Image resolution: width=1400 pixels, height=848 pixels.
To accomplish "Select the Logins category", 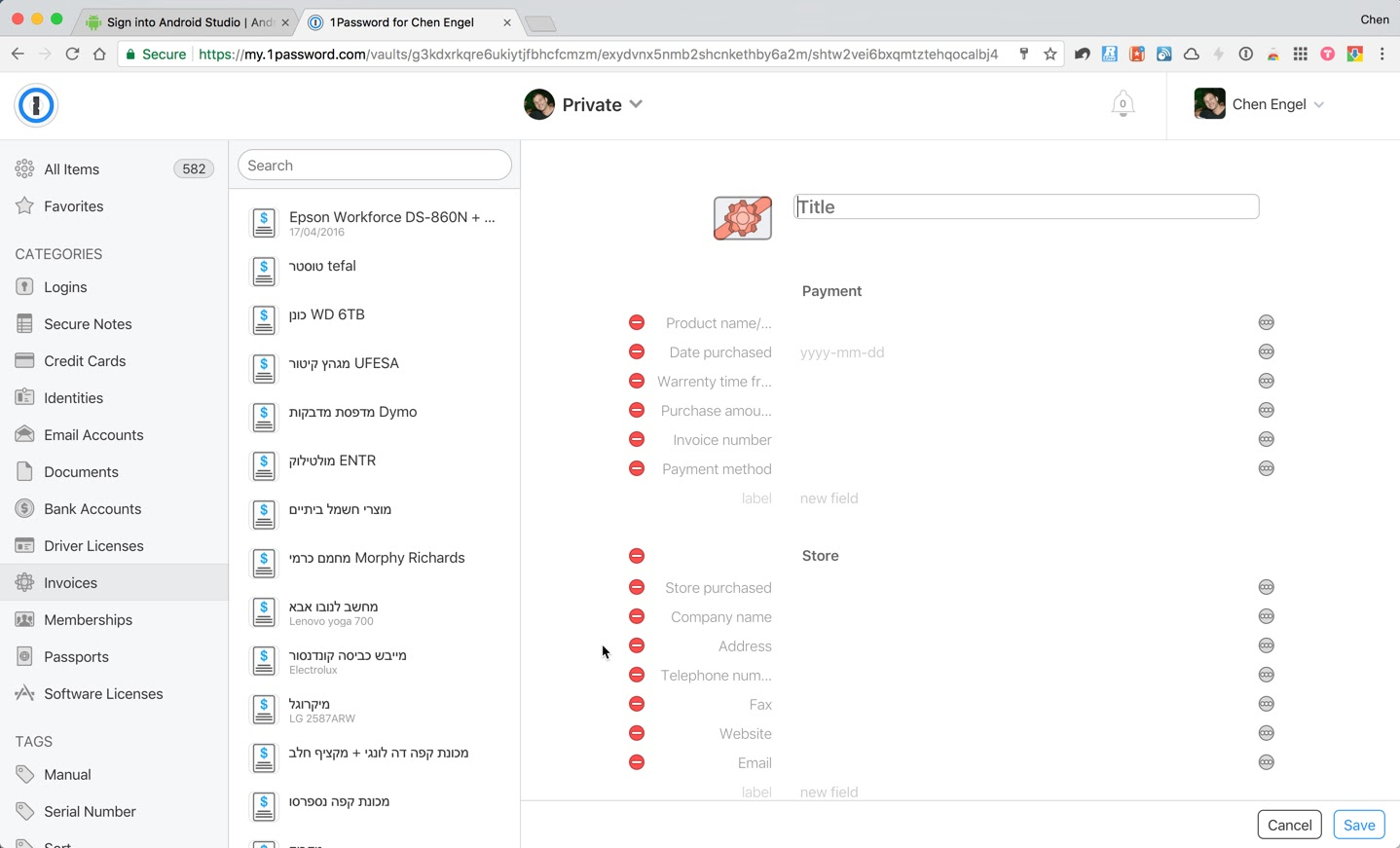I will (x=114, y=287).
